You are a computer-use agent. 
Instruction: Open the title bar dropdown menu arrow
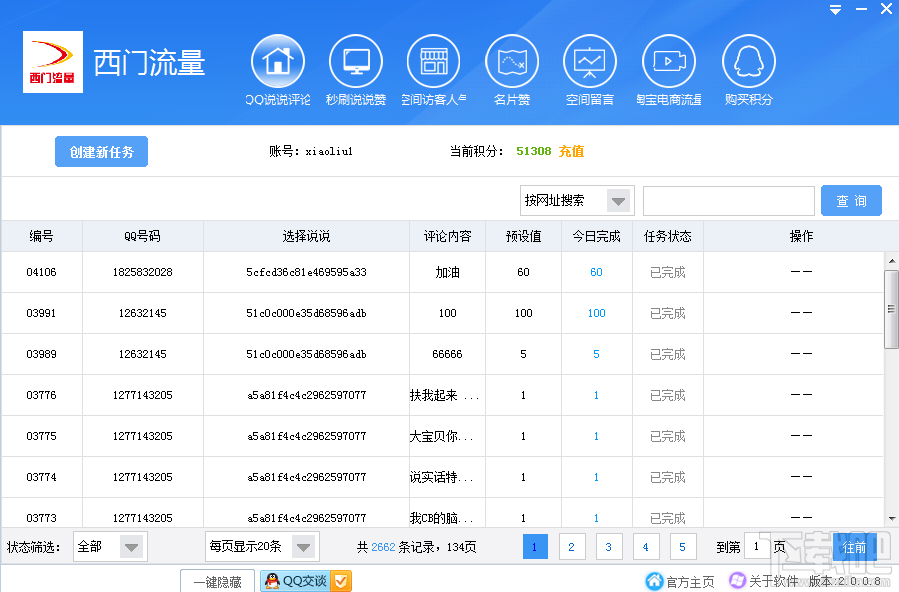pos(835,9)
